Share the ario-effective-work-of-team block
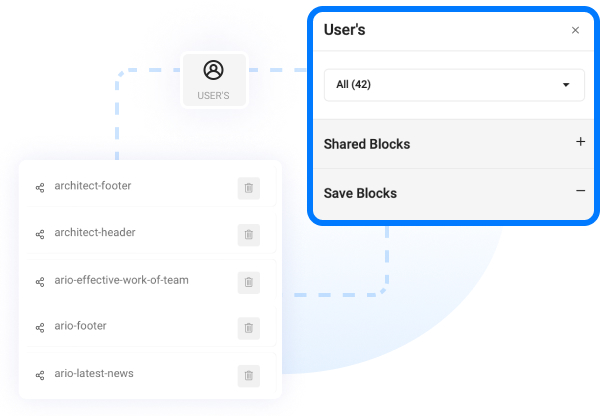600x416 pixels. (40, 282)
